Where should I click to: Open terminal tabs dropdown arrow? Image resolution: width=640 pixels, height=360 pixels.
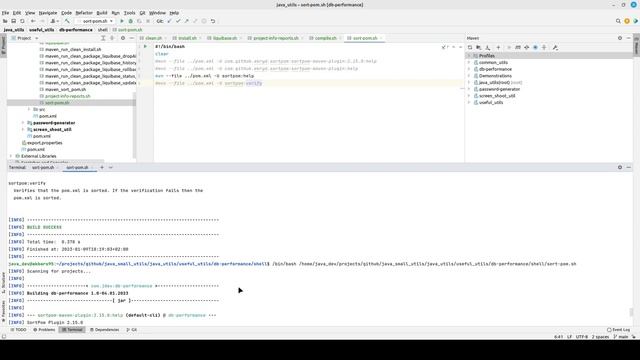pos(111,167)
